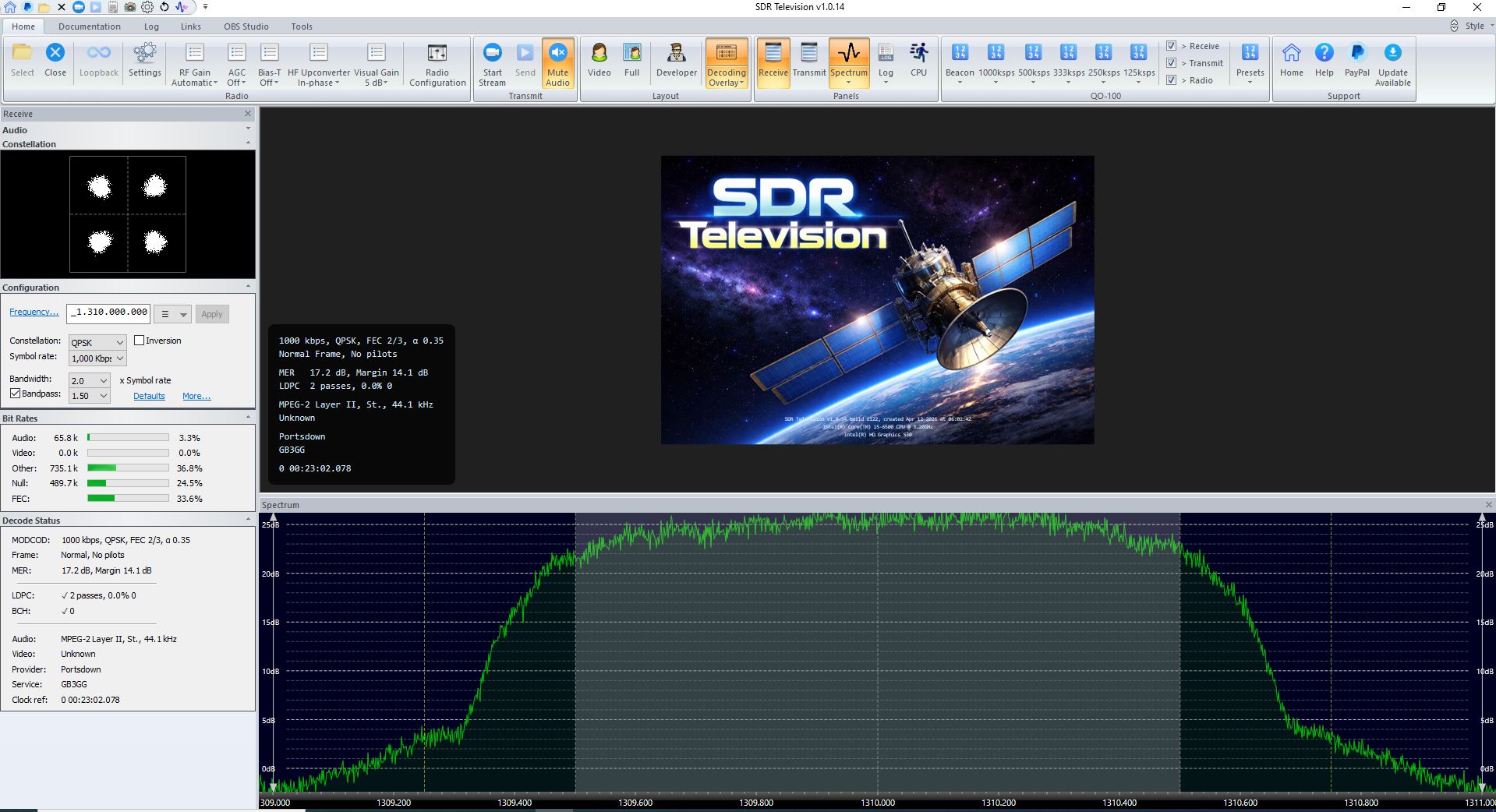Toggle the Spectrum panel
Screen dimensions: 1496x812
[x=849, y=64]
